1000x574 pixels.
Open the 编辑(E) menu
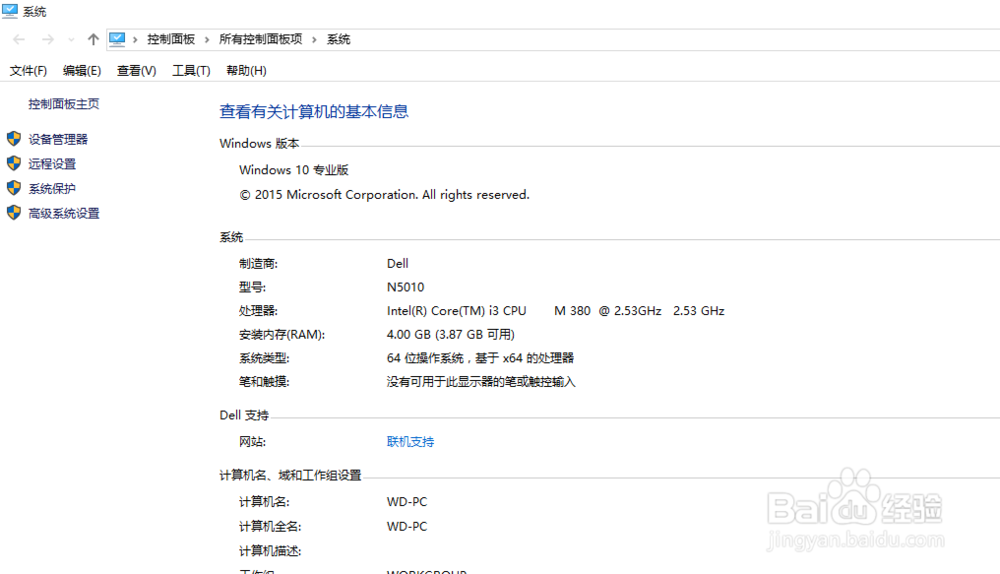pos(82,71)
